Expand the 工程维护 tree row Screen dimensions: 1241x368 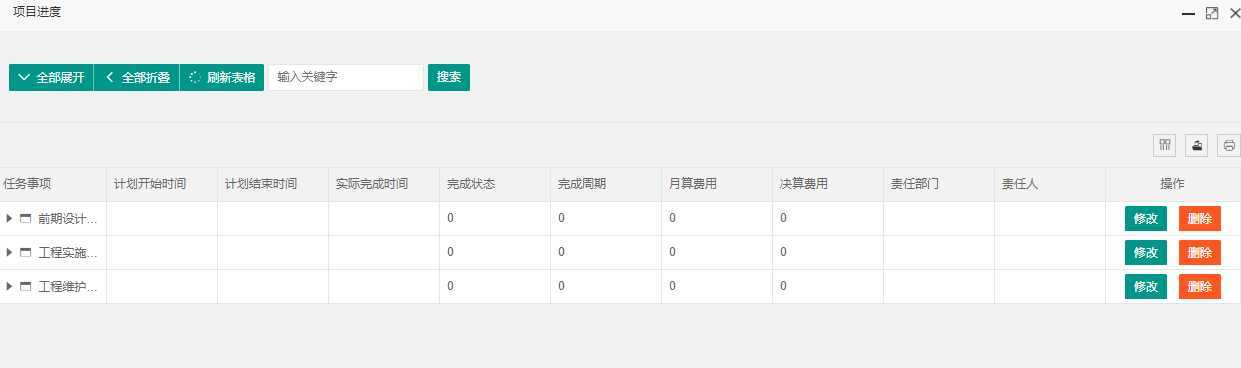pyautogui.click(x=9, y=286)
